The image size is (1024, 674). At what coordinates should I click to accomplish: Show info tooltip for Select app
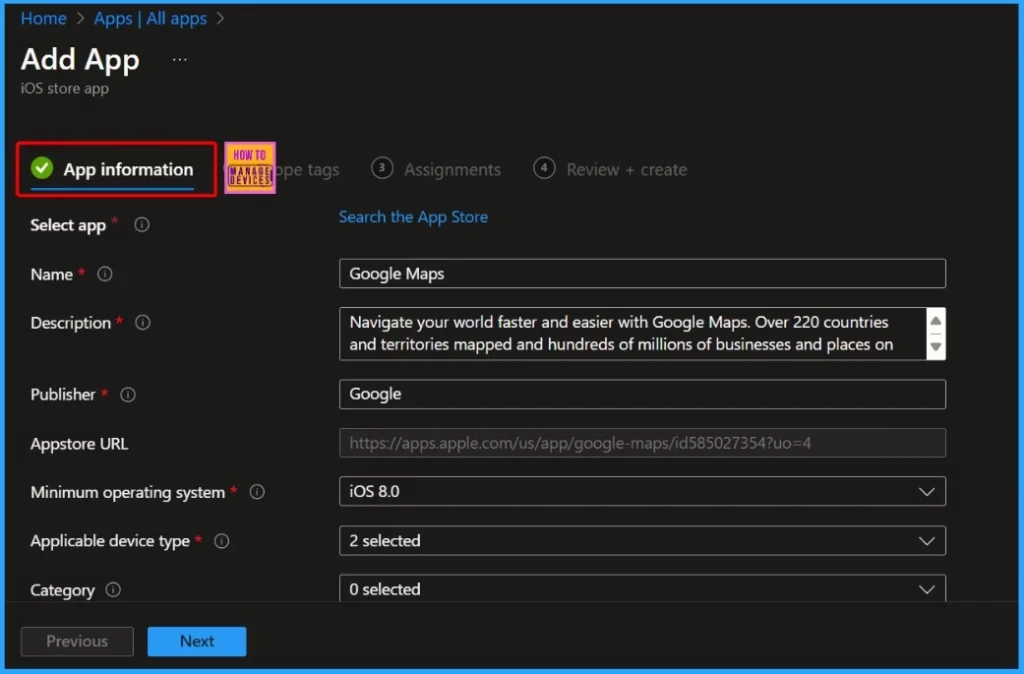[x=142, y=225]
